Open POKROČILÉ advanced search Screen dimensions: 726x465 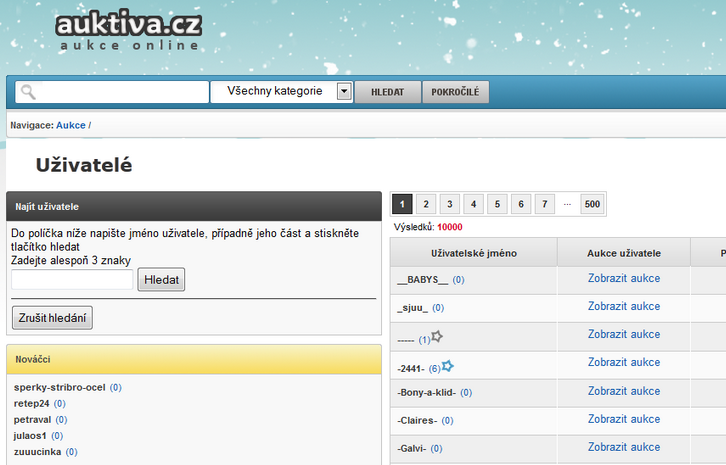pyautogui.click(x=455, y=92)
